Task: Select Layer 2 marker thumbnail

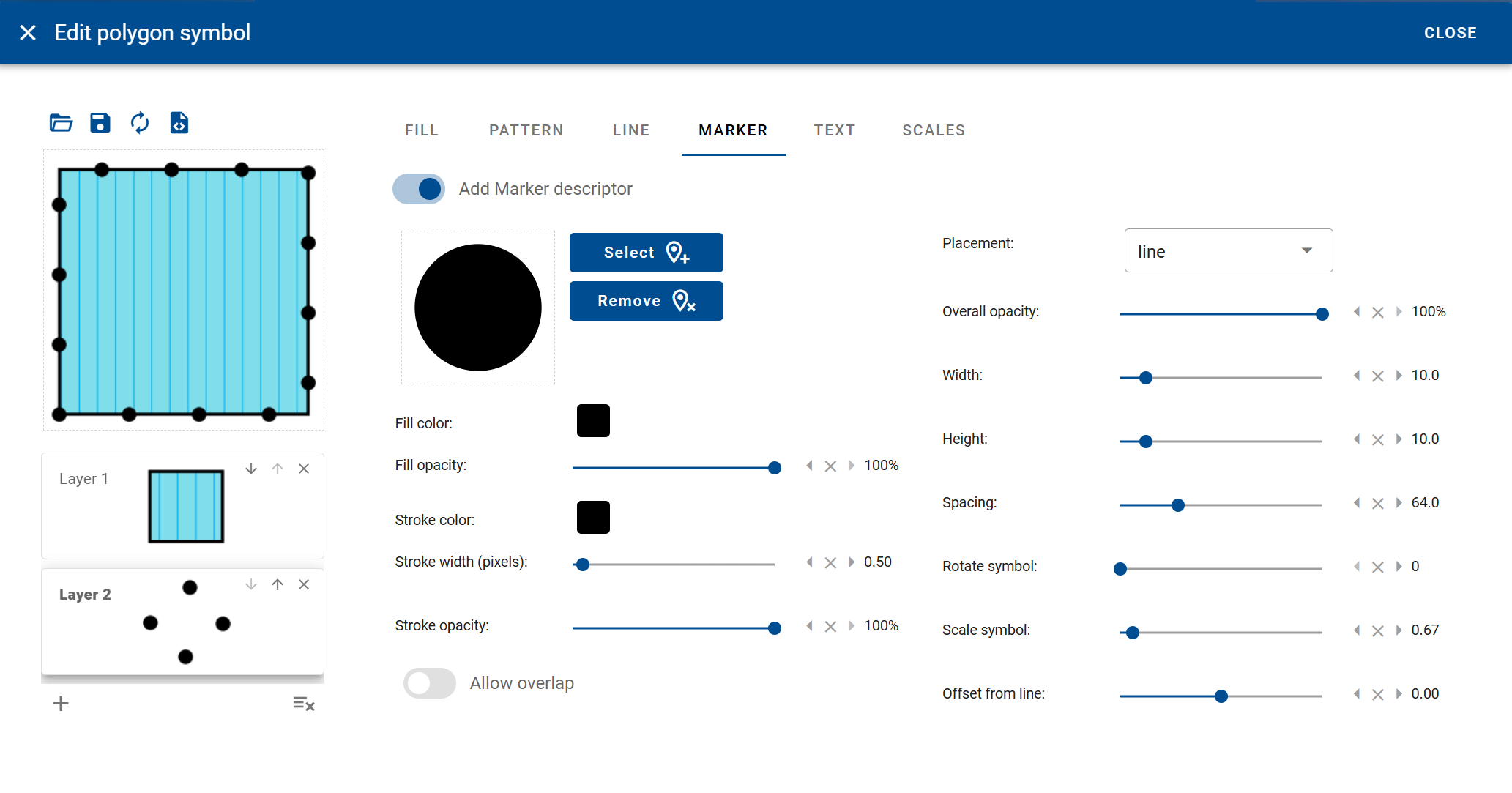Action: (x=187, y=622)
